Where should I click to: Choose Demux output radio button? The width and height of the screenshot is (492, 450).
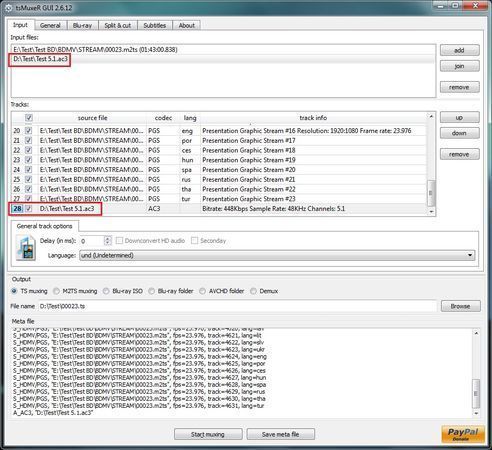click(x=253, y=291)
